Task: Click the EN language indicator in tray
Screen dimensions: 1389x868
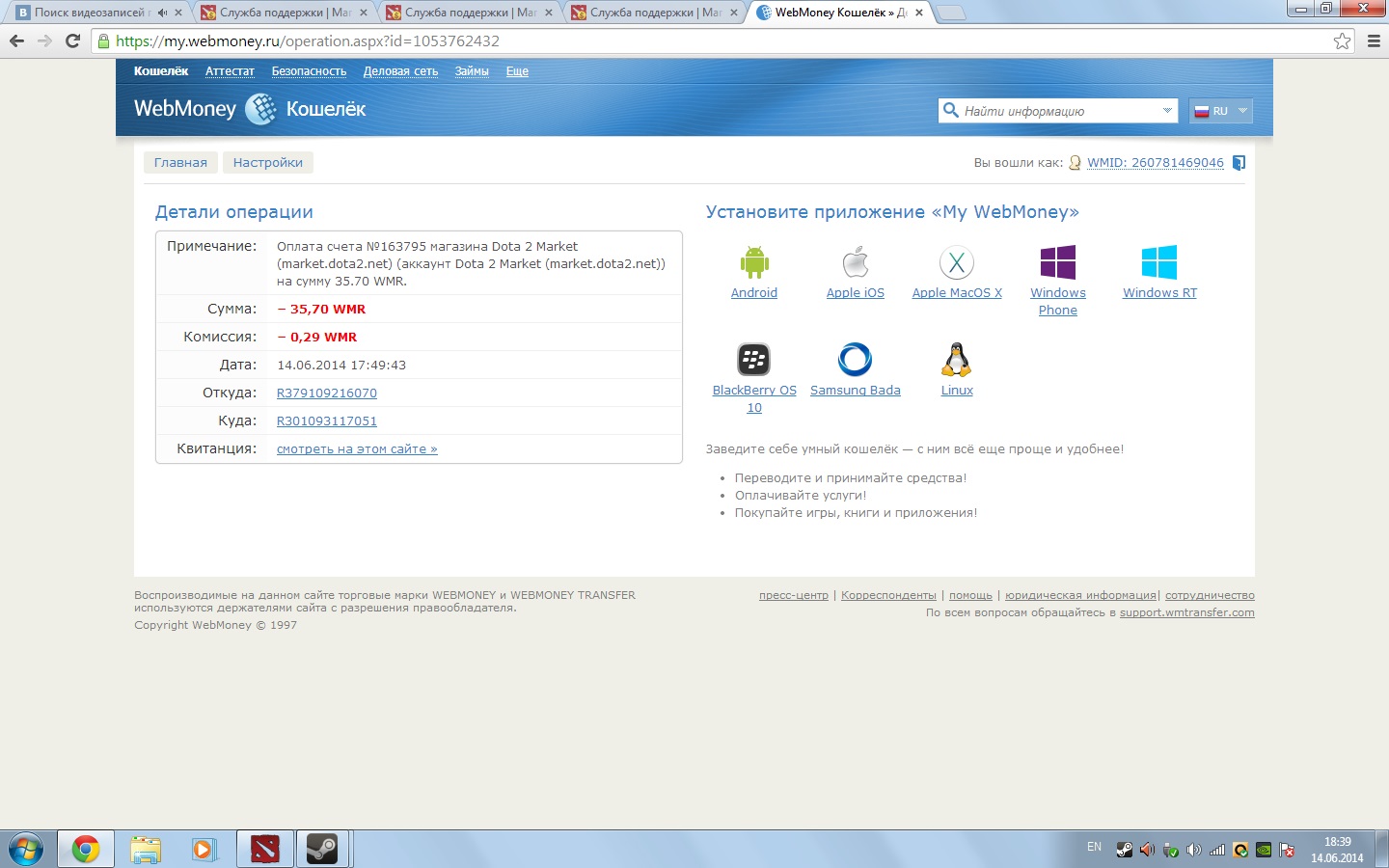Action: point(1094,847)
